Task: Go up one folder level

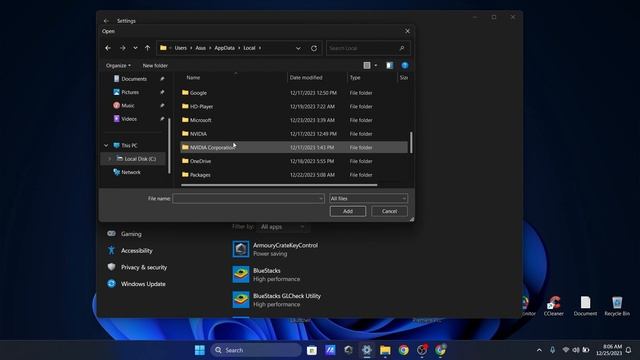Action: [147, 48]
